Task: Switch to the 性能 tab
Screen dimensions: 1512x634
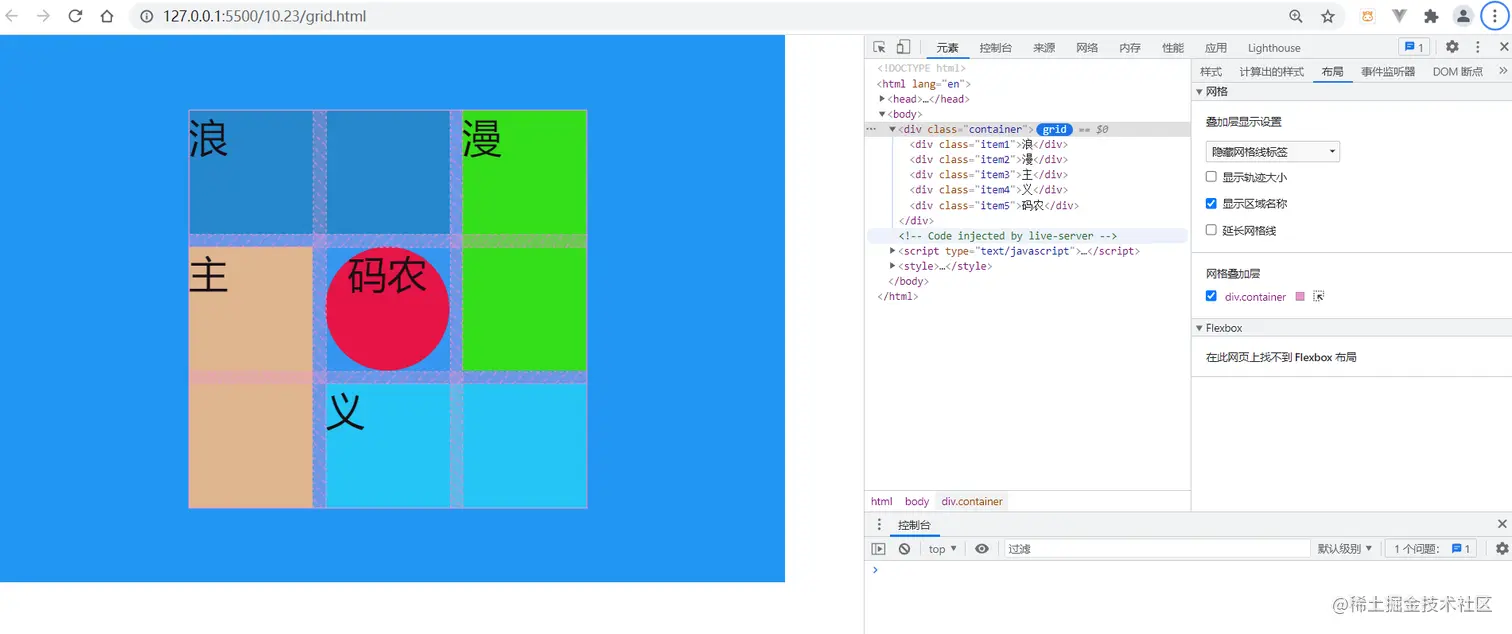Action: click(x=1173, y=48)
